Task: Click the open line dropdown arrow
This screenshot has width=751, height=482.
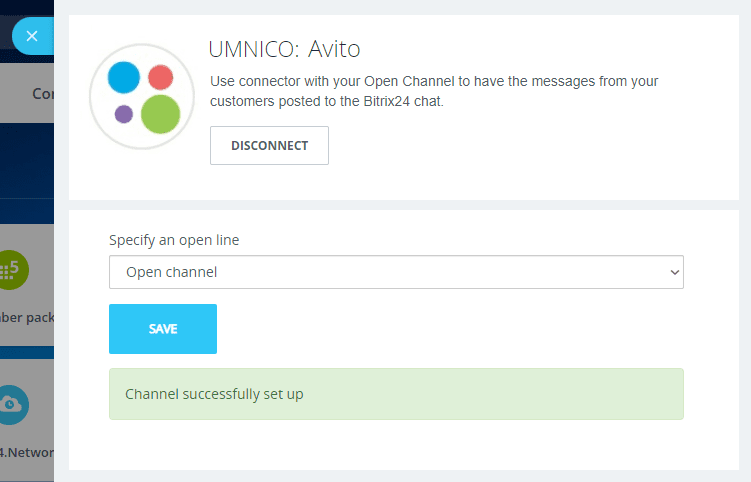Action: (x=672, y=272)
